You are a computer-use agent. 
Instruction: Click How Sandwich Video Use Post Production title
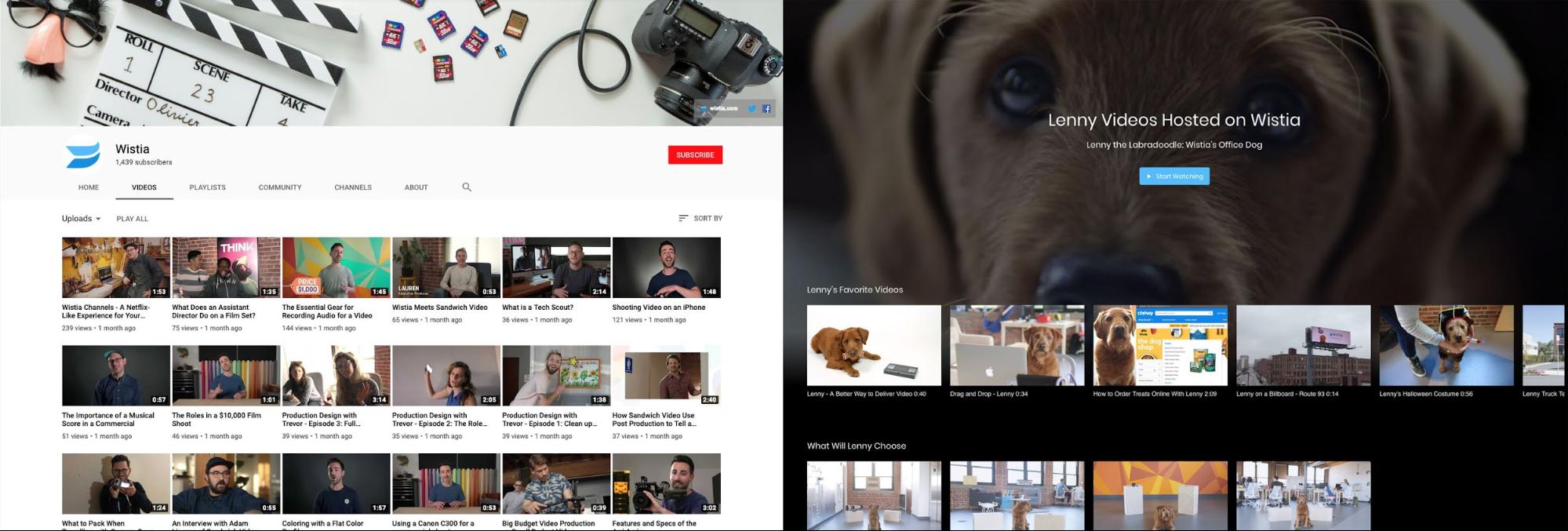point(654,420)
